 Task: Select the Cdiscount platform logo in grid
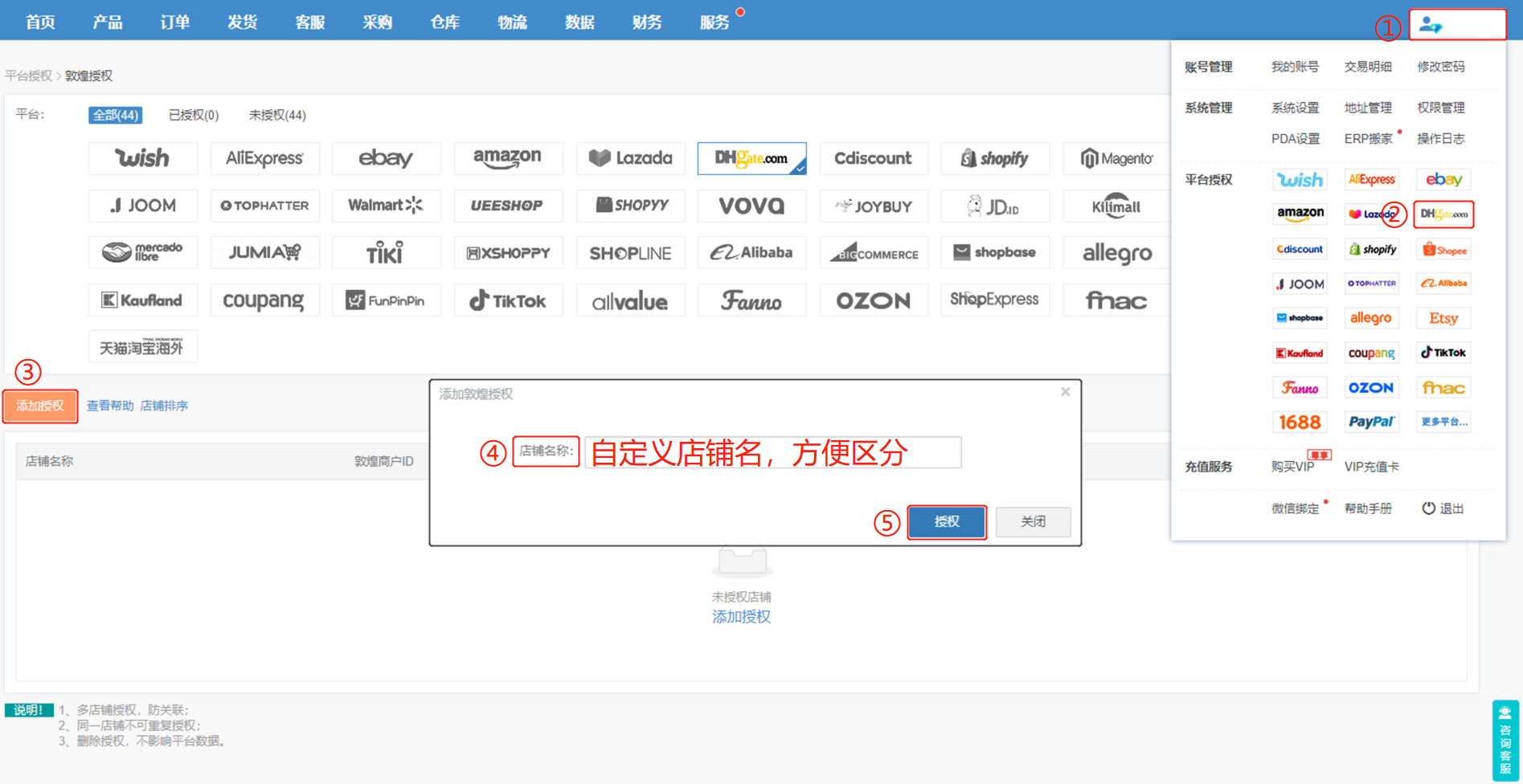pos(874,158)
